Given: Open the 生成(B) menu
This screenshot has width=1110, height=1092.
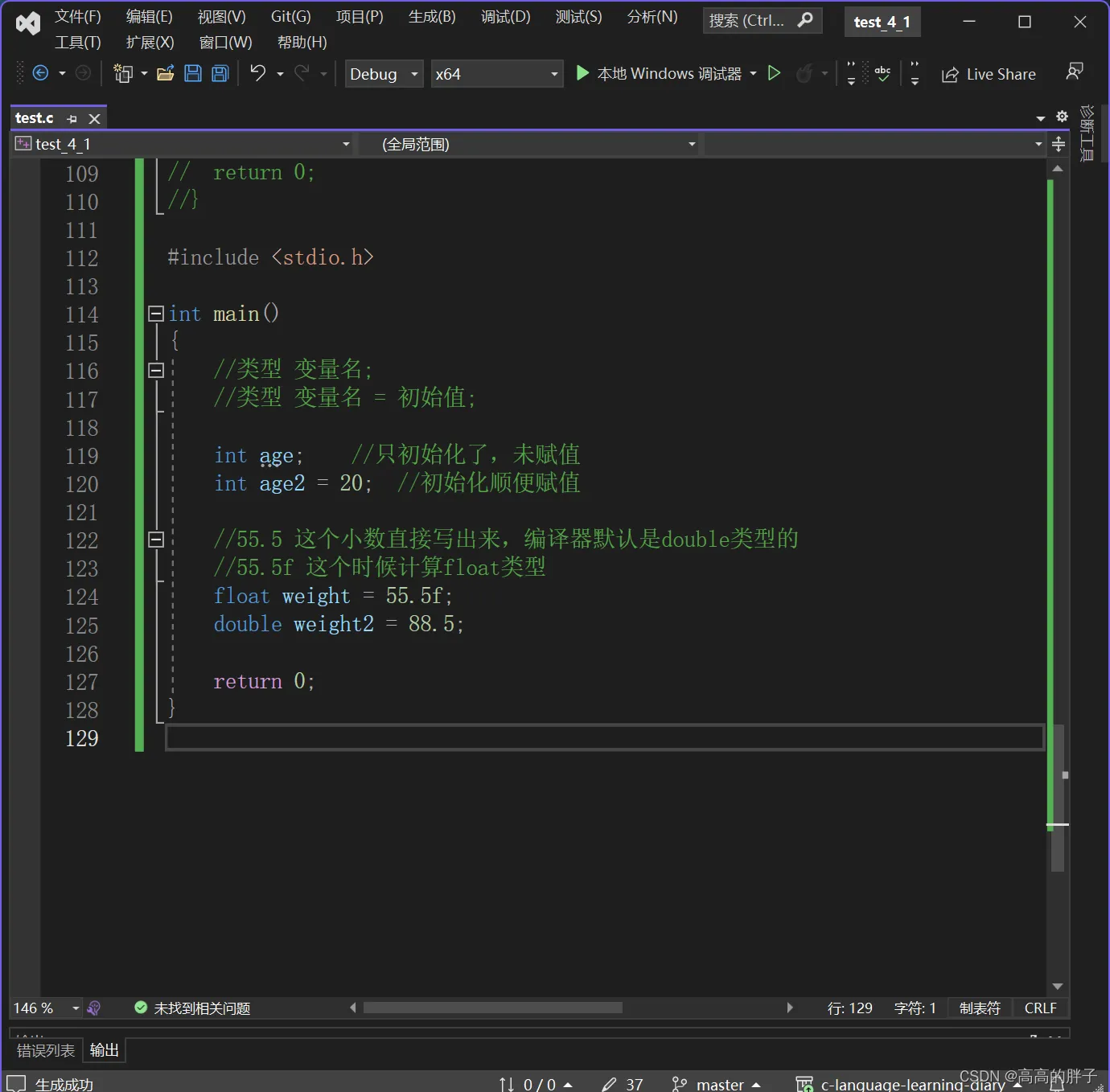Looking at the screenshot, I should [x=432, y=17].
